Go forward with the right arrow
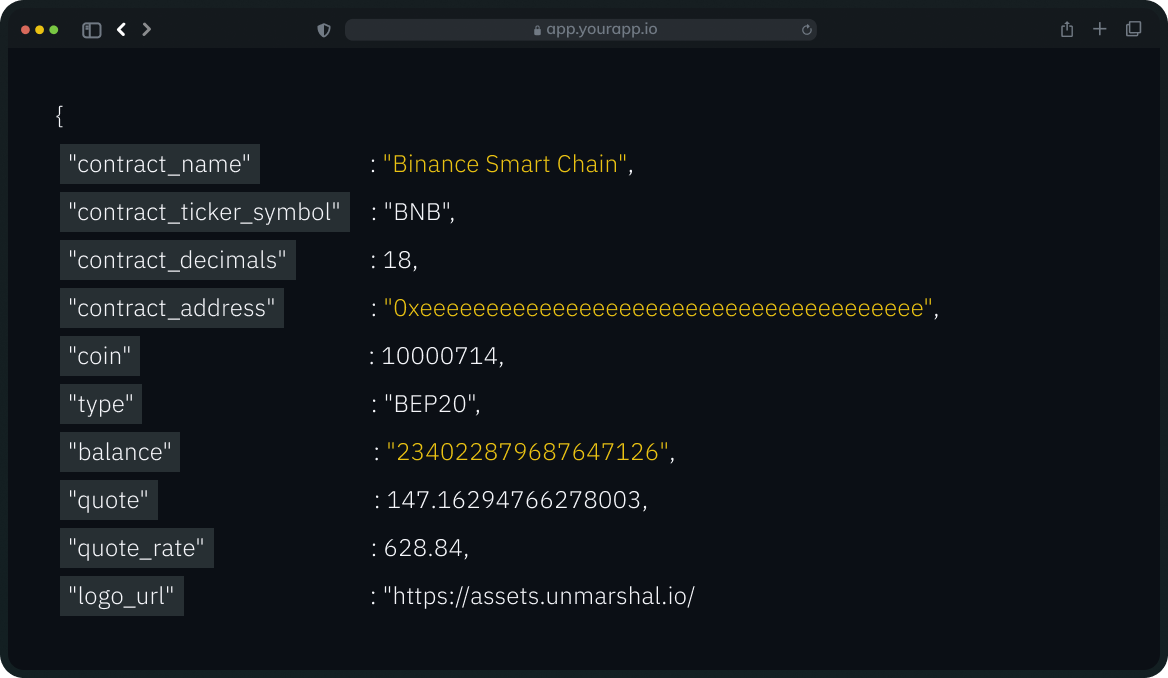 tap(147, 30)
